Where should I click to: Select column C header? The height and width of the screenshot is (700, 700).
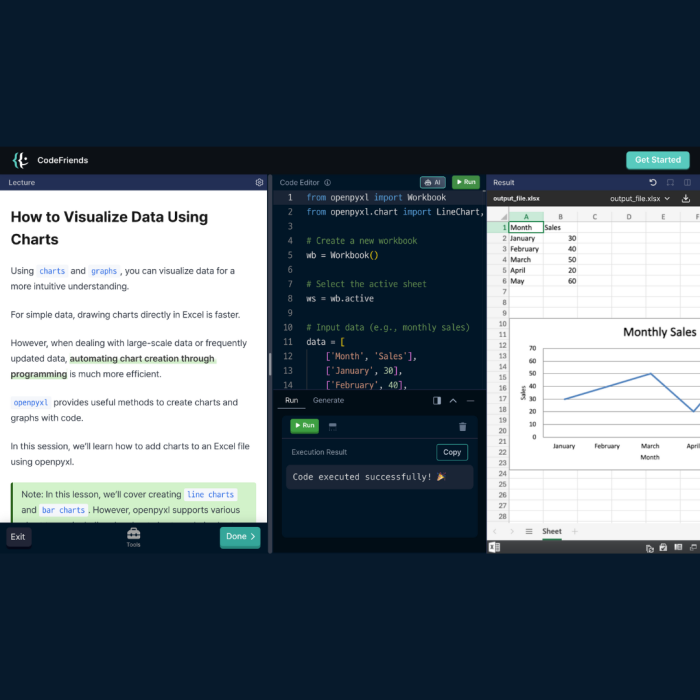click(595, 217)
